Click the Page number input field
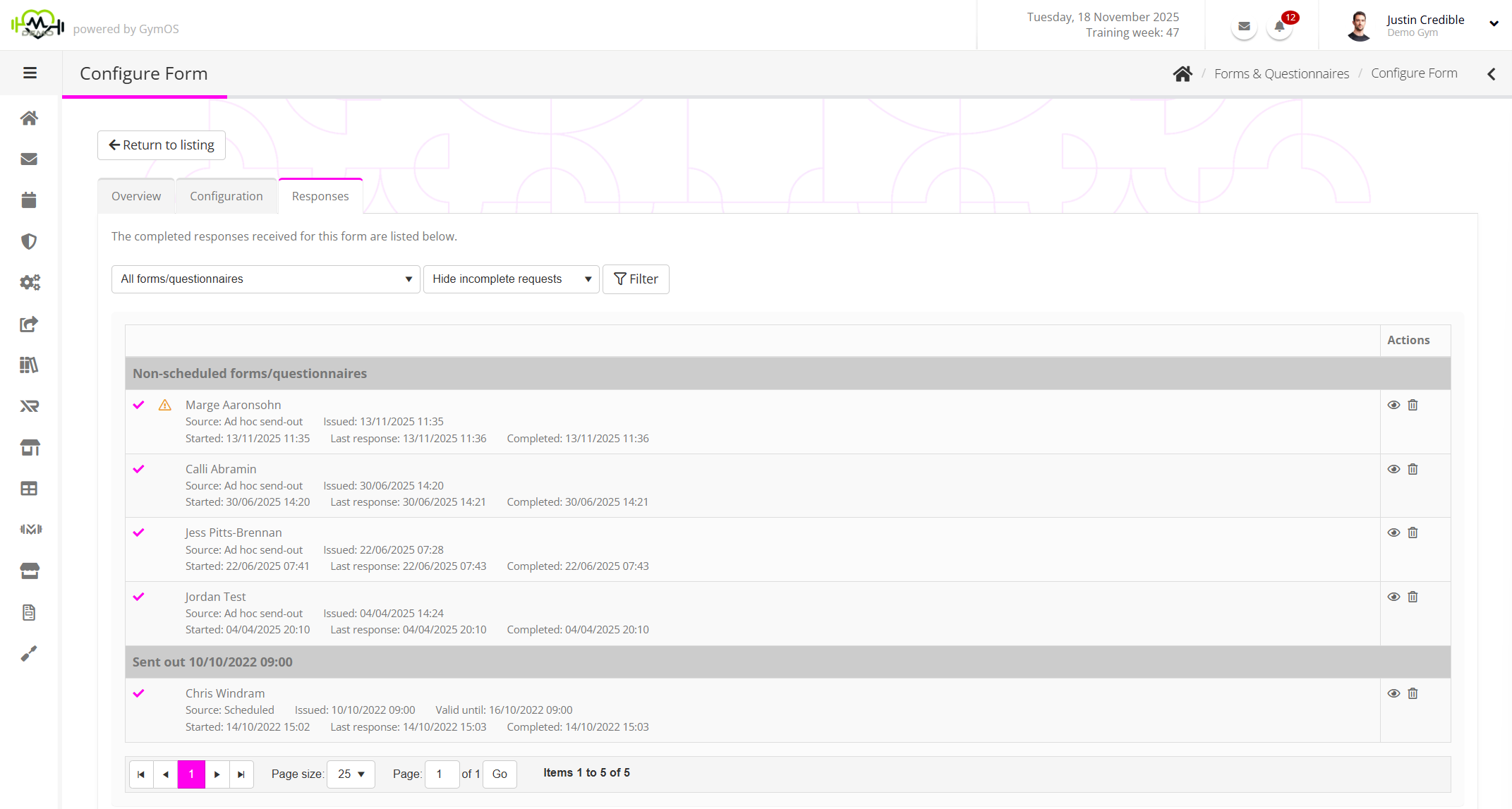The height and width of the screenshot is (809, 1512). [x=442, y=774]
